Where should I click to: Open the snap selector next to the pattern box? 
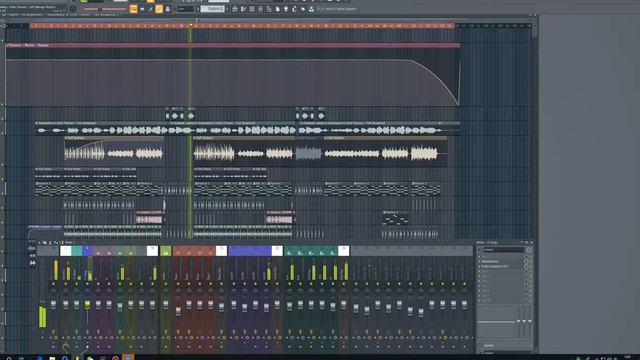(x=185, y=9)
